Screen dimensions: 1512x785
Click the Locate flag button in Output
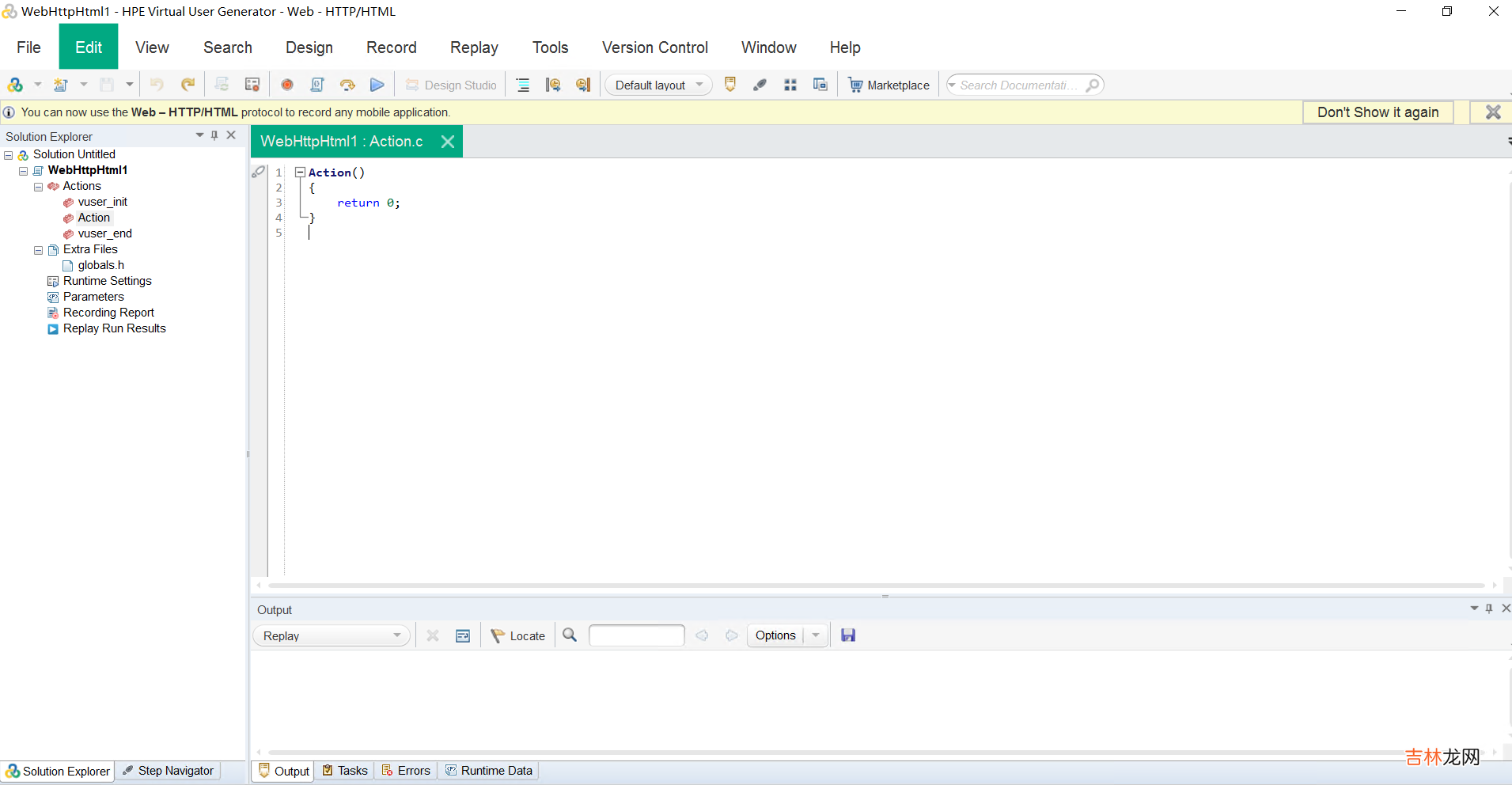tap(518, 635)
